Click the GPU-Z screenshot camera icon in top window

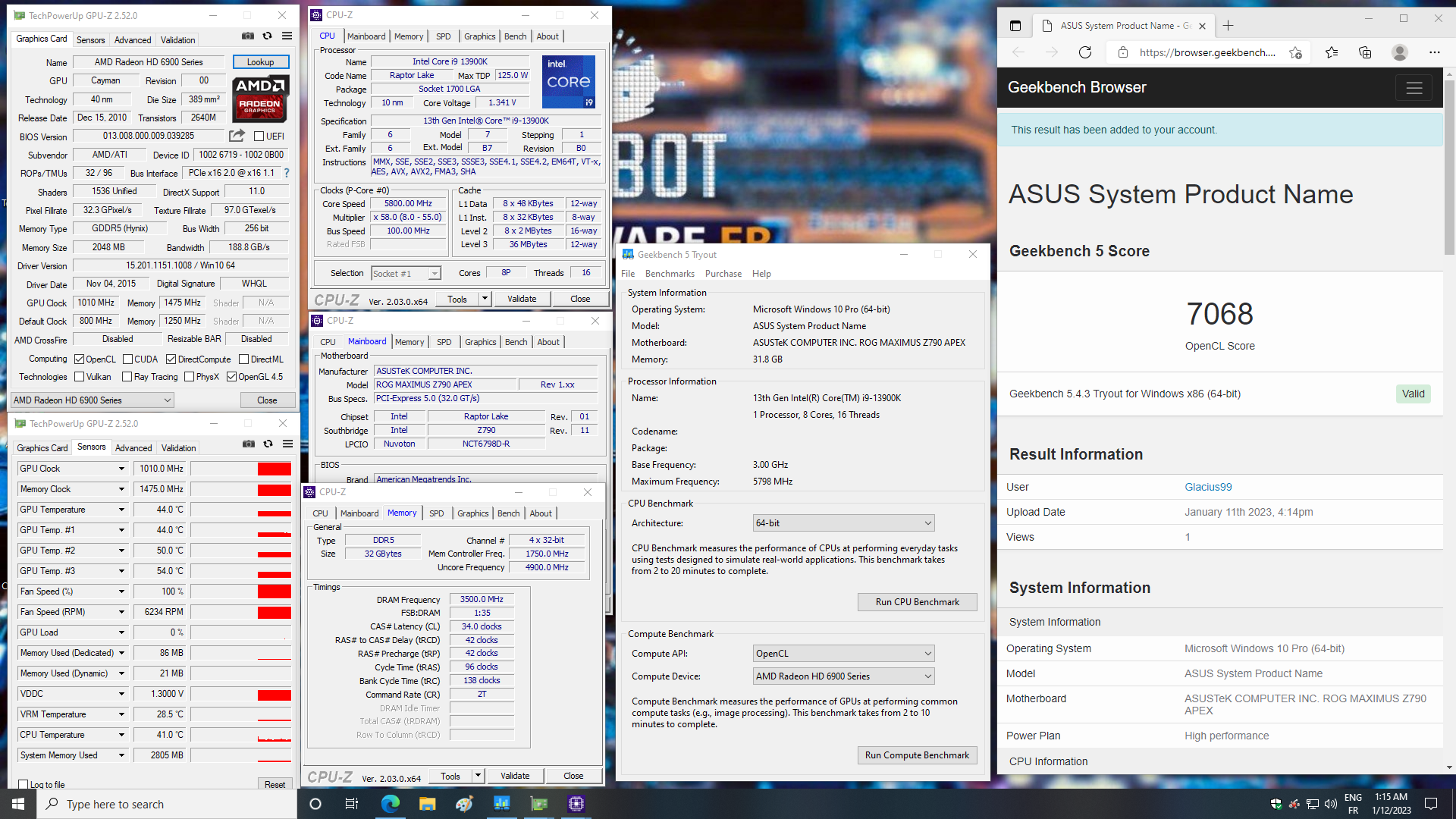coord(248,36)
